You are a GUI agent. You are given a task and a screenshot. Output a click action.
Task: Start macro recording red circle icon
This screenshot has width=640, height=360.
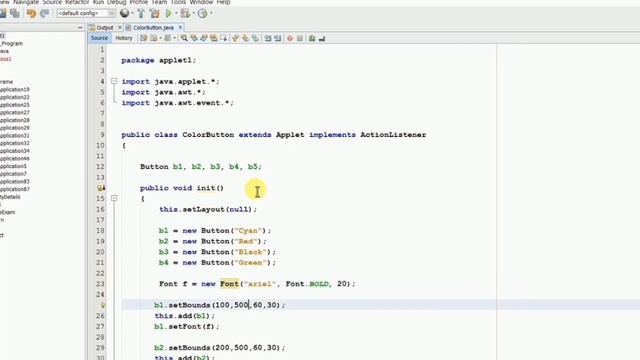pyautogui.click(x=290, y=38)
